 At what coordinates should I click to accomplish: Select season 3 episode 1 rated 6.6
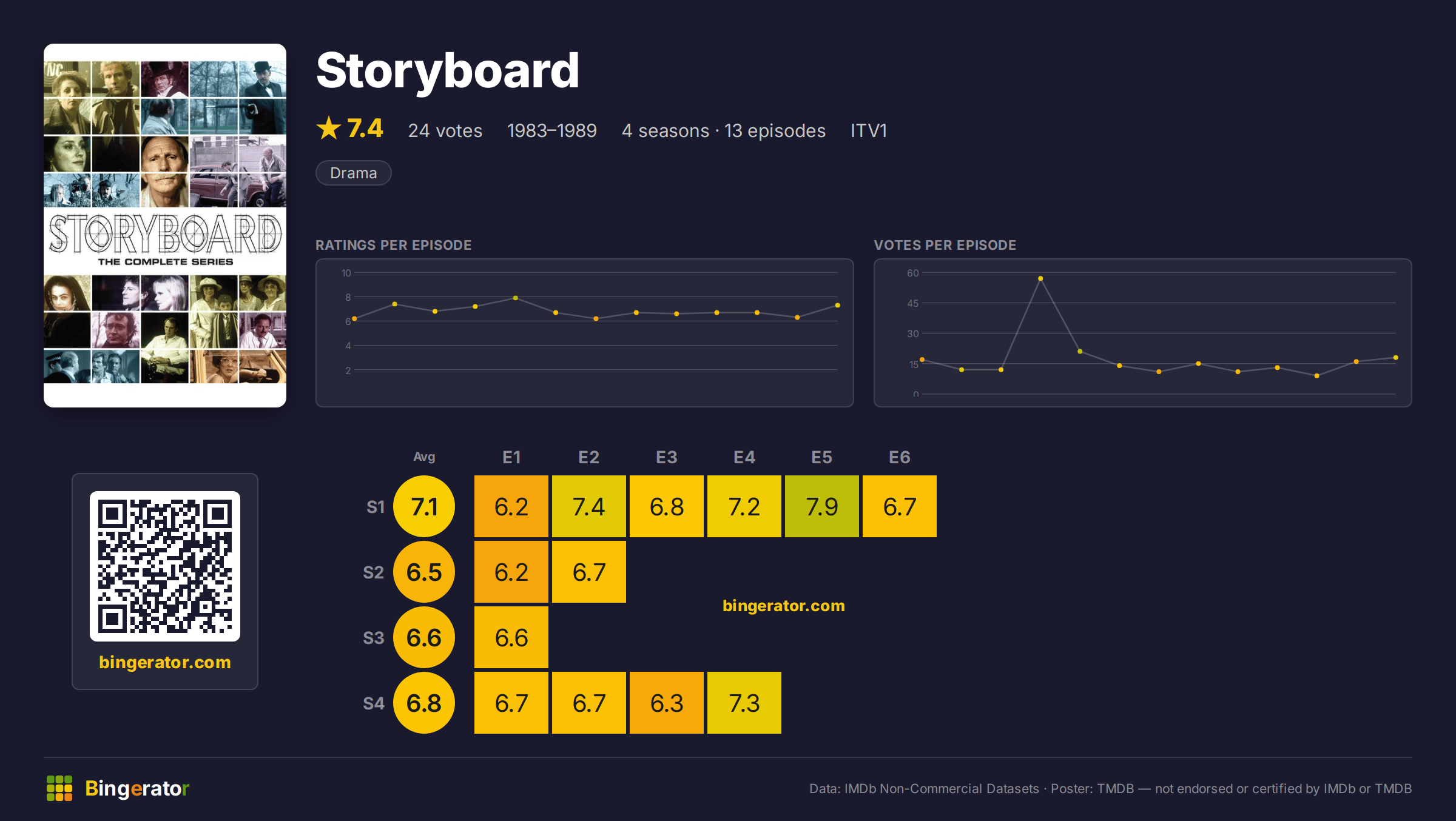pos(511,637)
